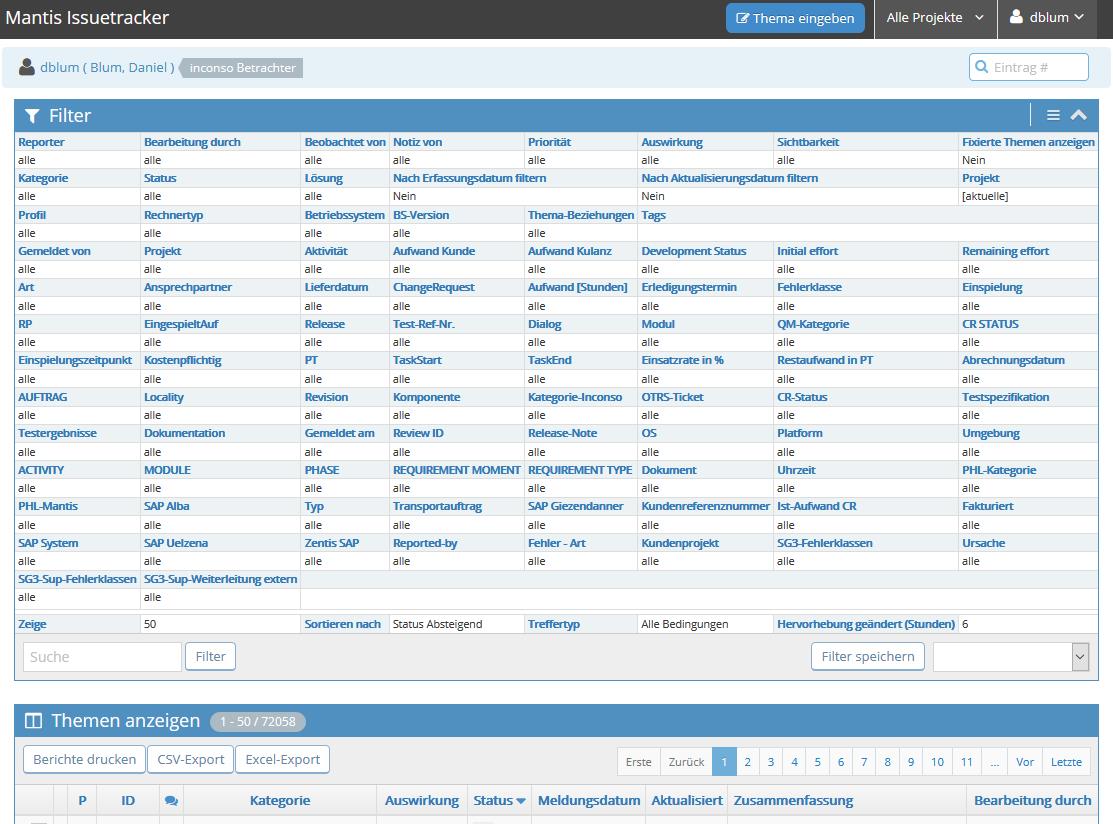
Task: Collapse the Filter panel with the chevron
Action: [x=1079, y=116]
